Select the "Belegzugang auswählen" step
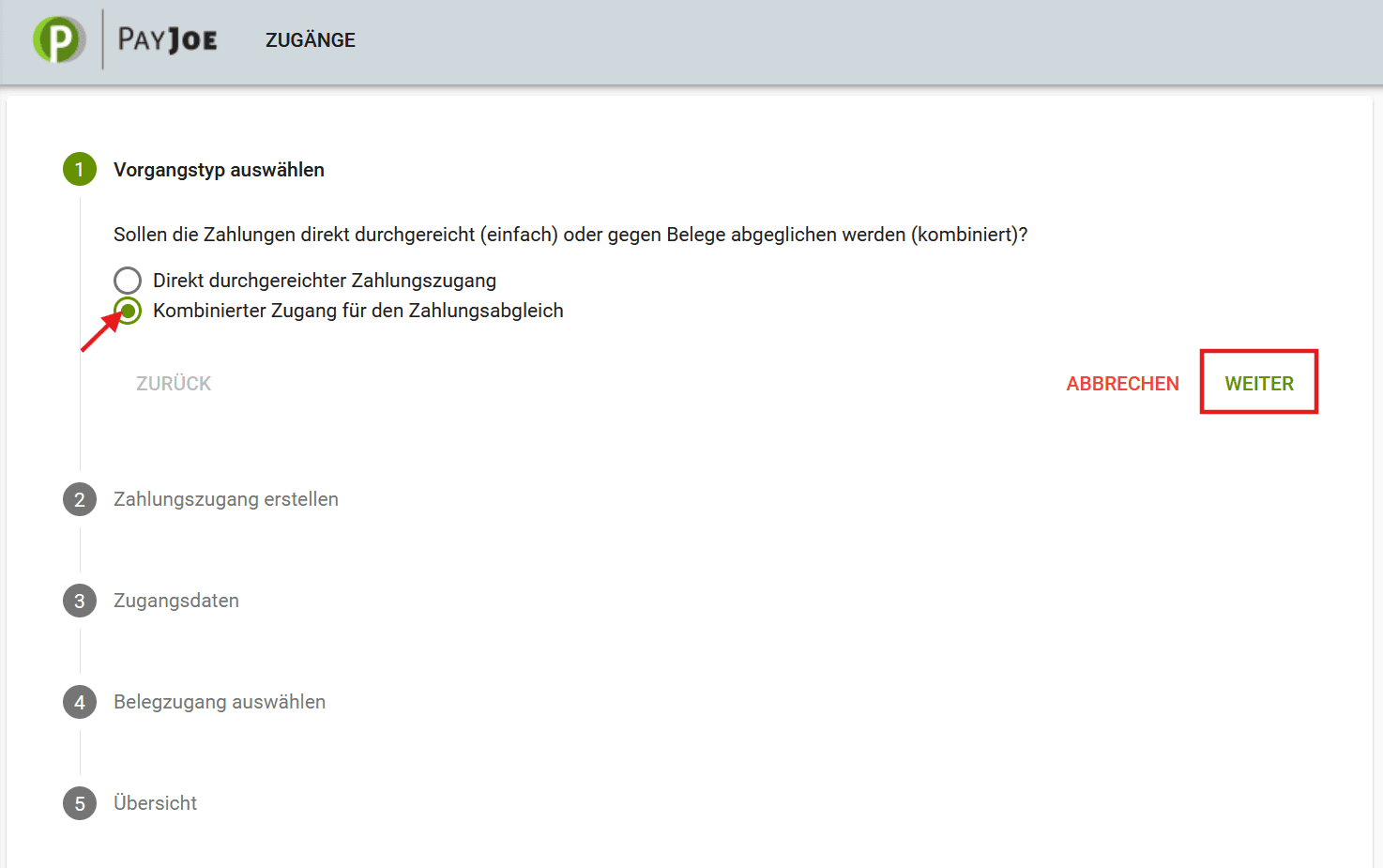 [220, 702]
